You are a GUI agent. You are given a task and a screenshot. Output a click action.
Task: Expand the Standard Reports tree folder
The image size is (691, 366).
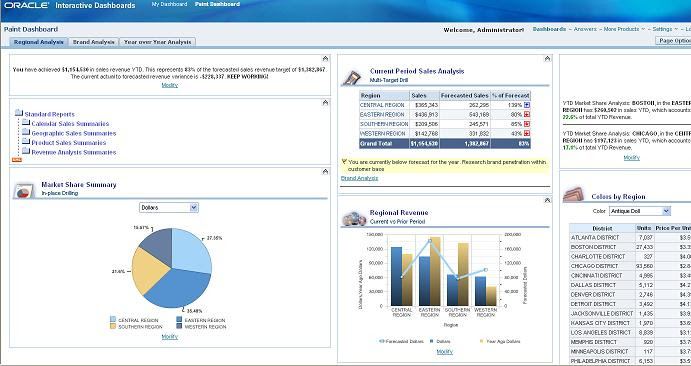19,113
